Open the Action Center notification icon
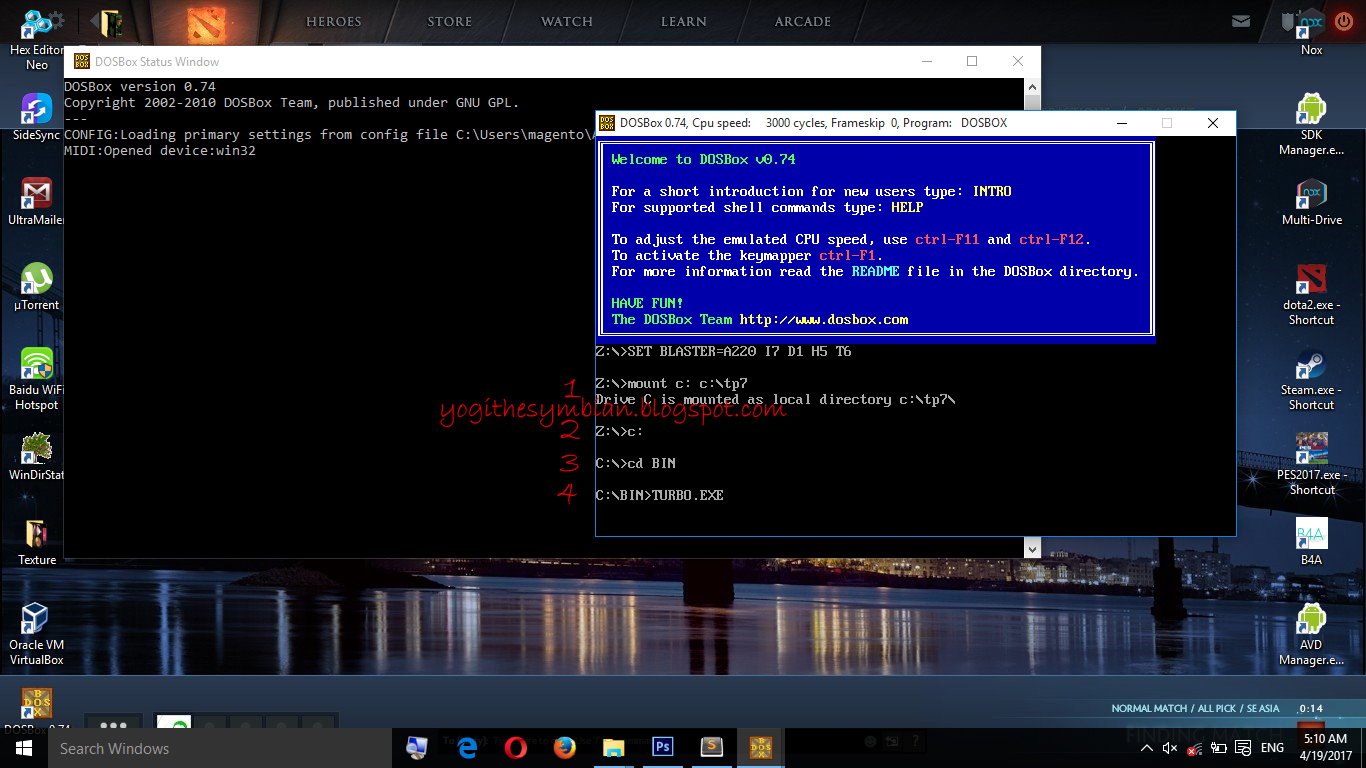 (1243, 748)
